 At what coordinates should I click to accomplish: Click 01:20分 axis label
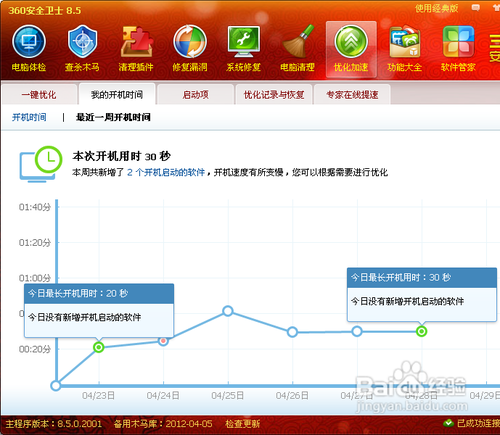tap(35, 242)
